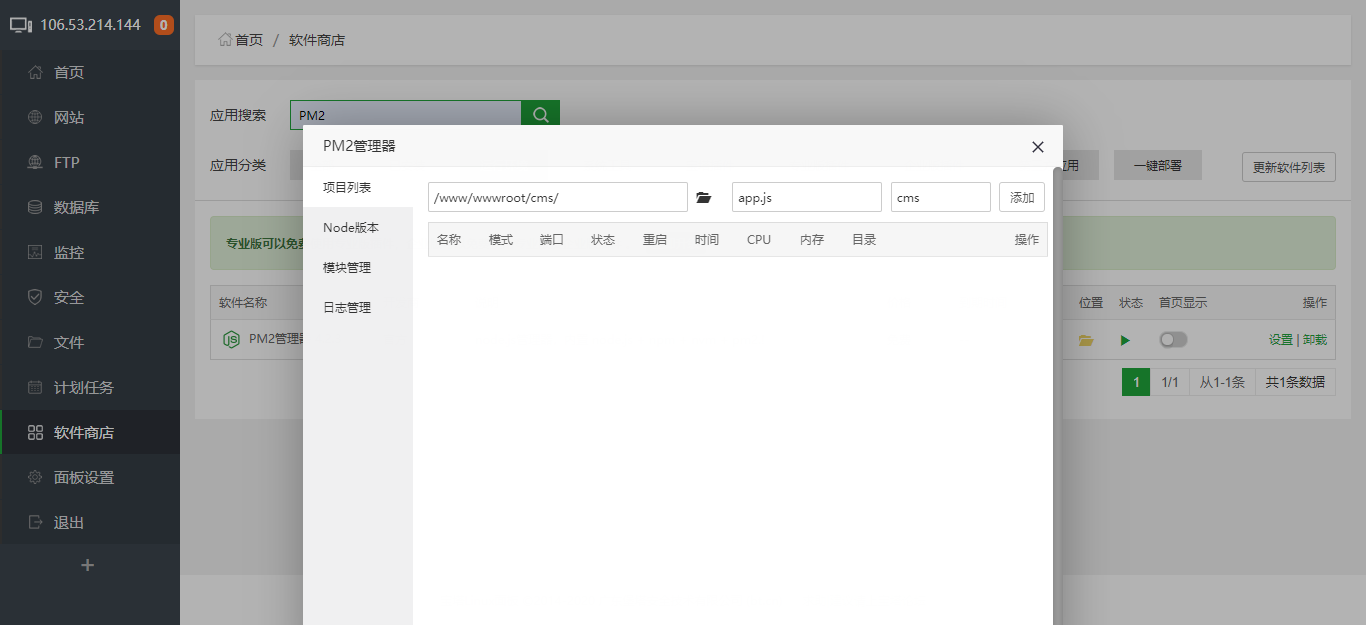Click the monitor chart icon for 监控
The width and height of the screenshot is (1366, 625).
pyautogui.click(x=35, y=252)
